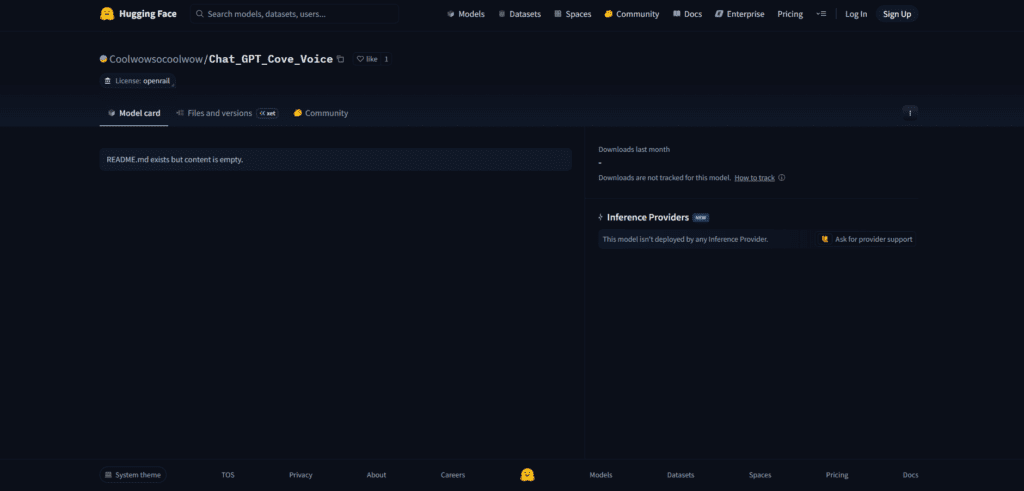Open the Privacy footer link
The height and width of the screenshot is (491, 1024).
[301, 475]
